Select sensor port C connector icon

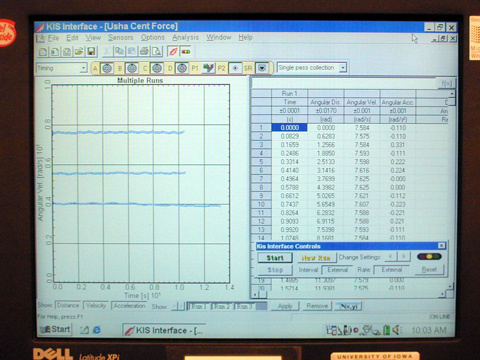coord(157,68)
